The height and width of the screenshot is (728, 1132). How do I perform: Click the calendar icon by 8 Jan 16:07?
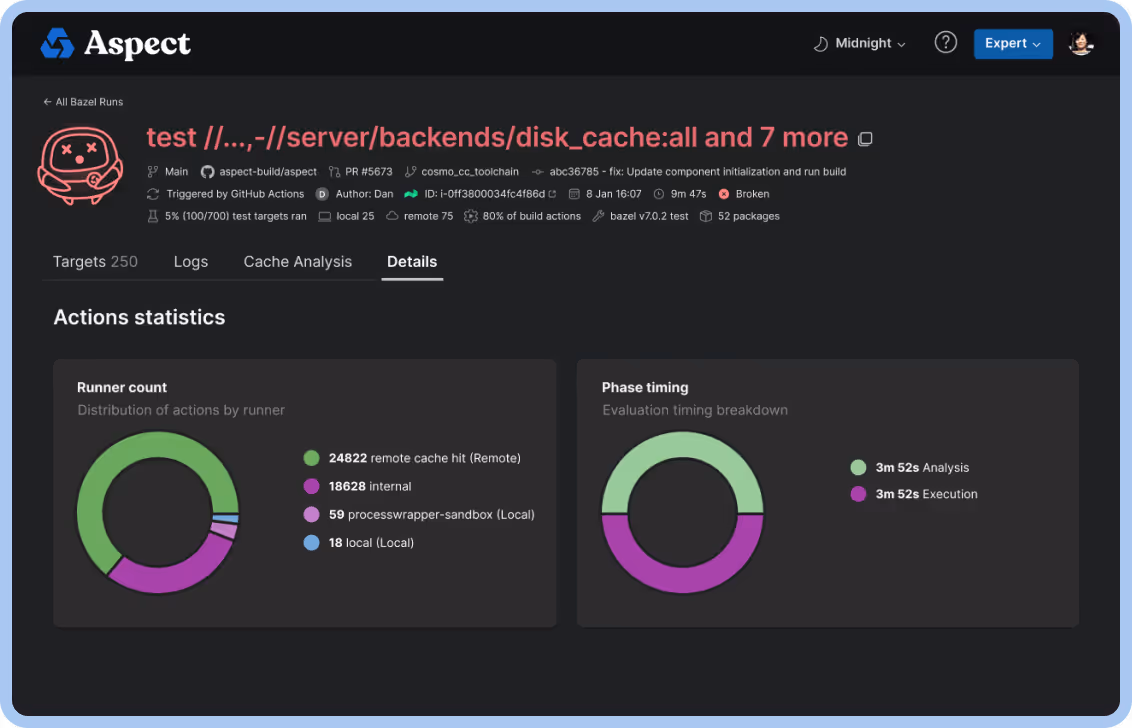[574, 194]
